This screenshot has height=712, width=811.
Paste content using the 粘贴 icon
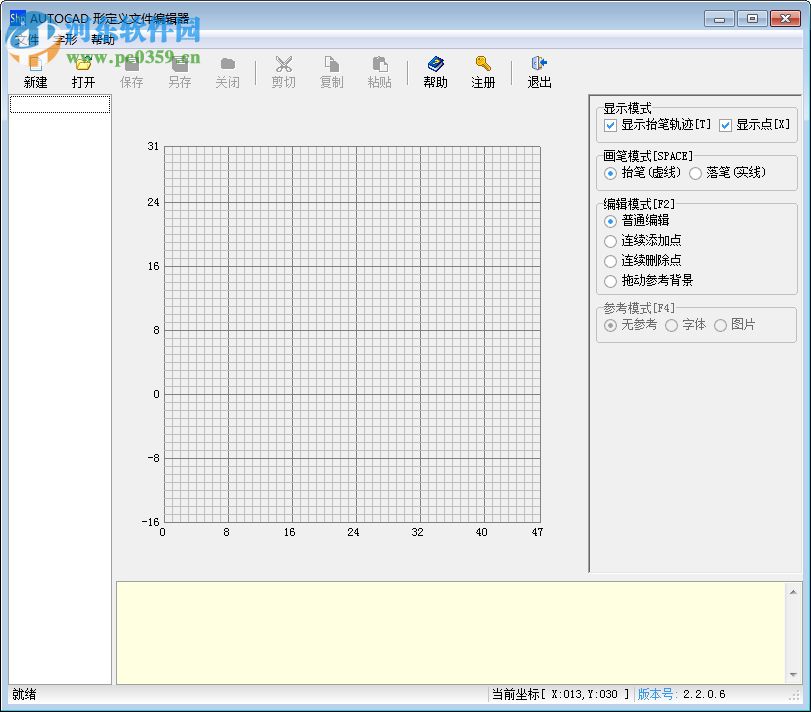[379, 70]
